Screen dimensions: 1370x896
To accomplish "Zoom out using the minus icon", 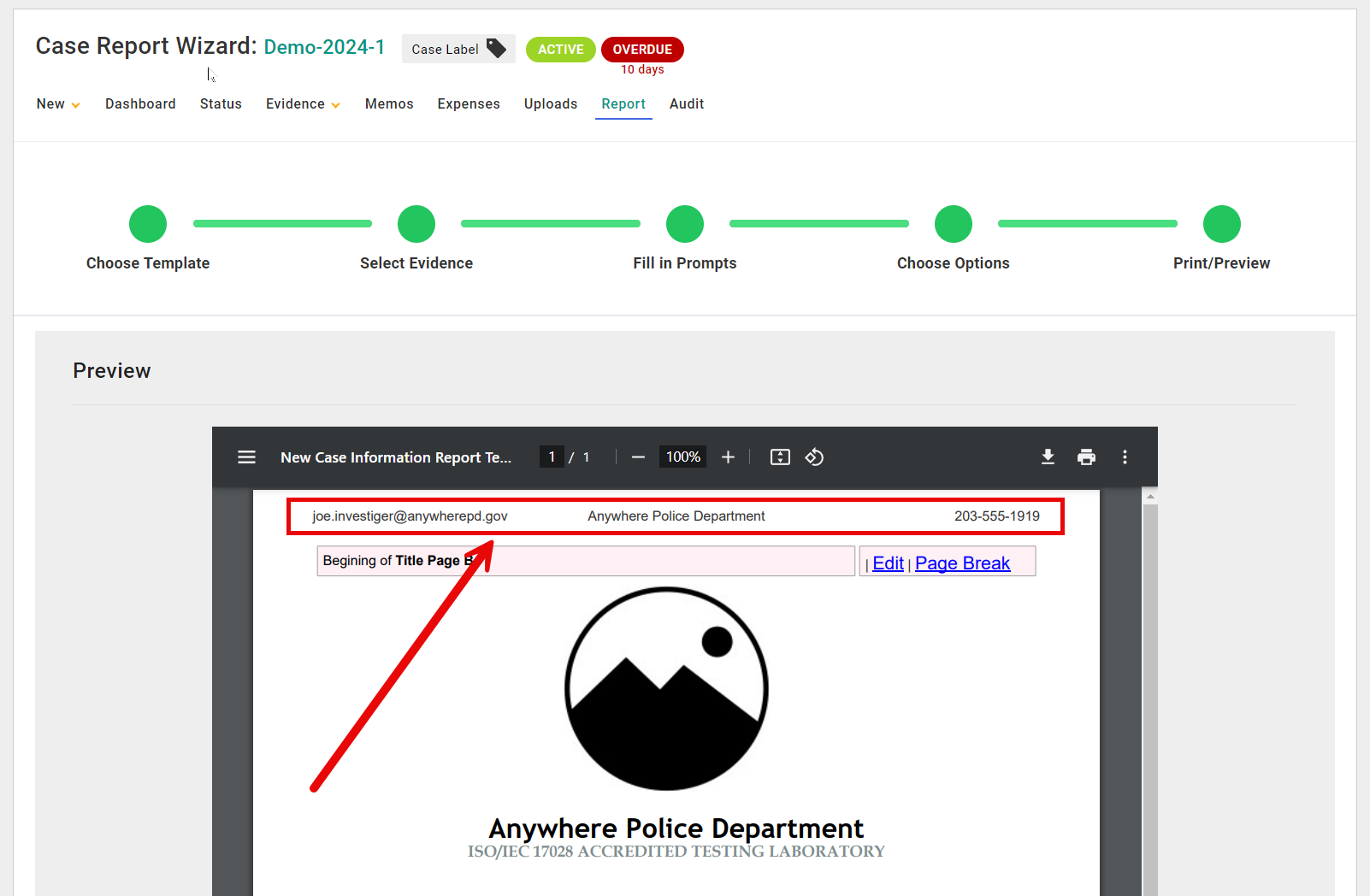I will [638, 457].
